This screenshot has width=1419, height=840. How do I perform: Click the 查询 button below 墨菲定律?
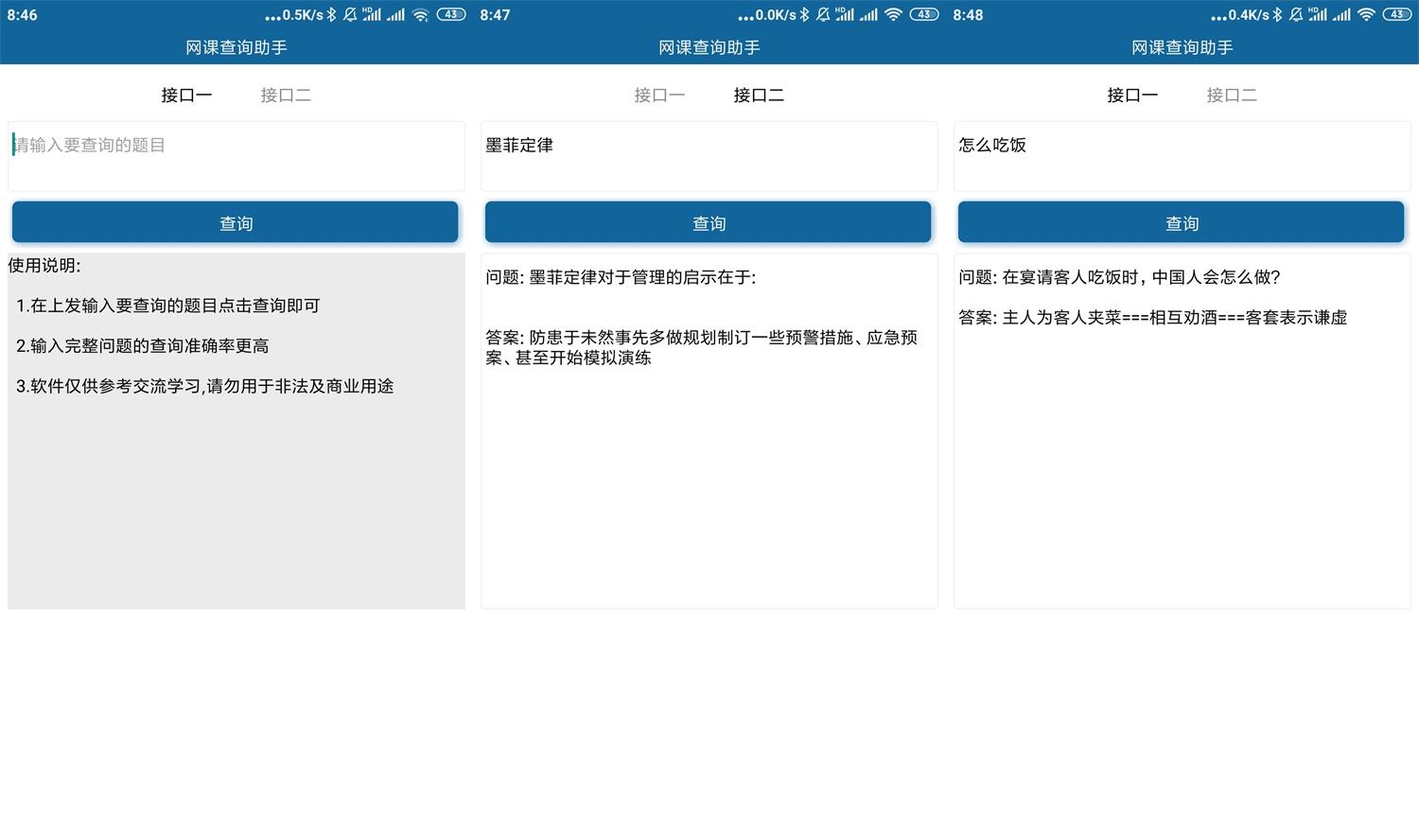pos(708,222)
